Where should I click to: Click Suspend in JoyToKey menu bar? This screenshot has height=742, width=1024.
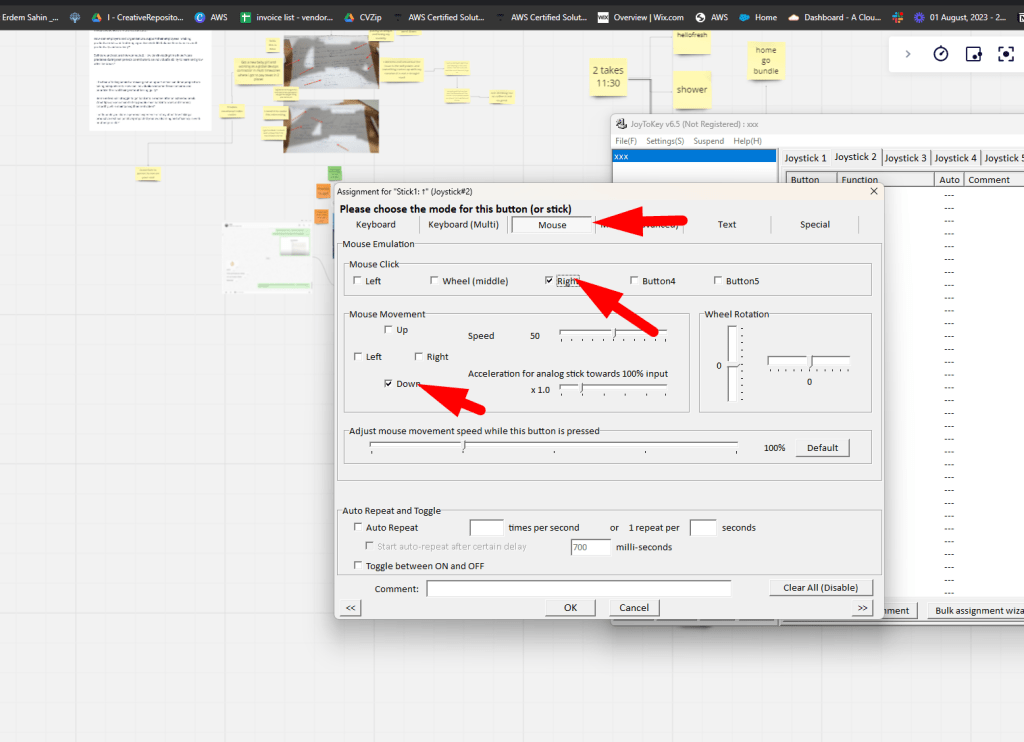(709, 141)
